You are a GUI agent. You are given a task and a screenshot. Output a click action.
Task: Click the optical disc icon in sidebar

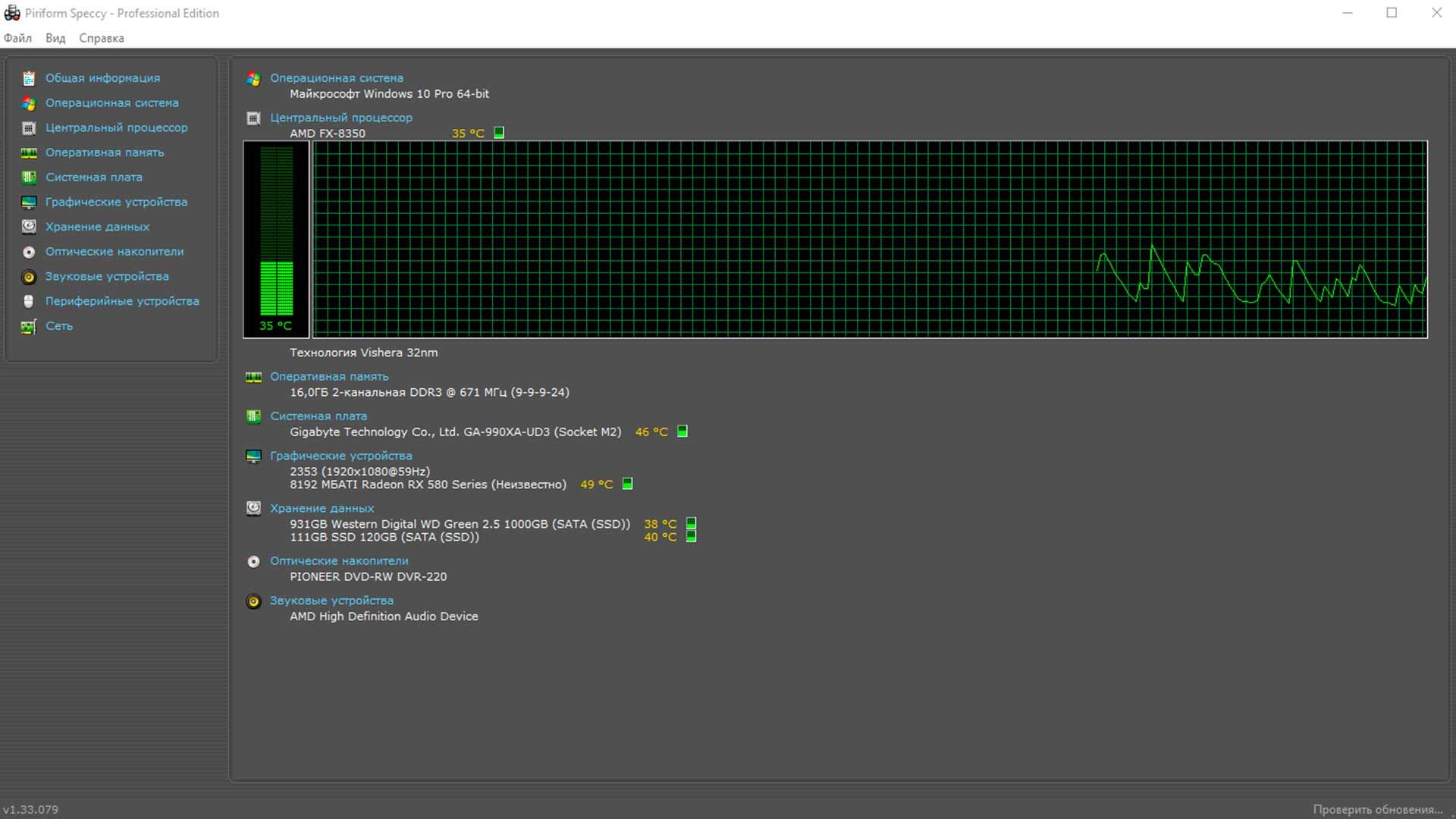pyautogui.click(x=29, y=252)
